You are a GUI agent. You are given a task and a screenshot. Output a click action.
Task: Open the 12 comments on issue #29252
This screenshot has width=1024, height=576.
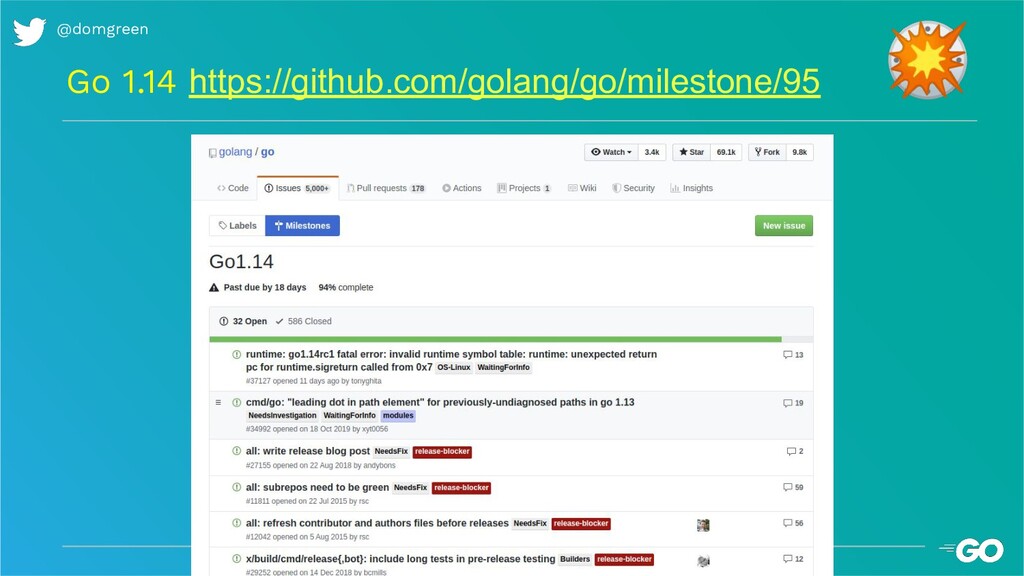tap(793, 559)
